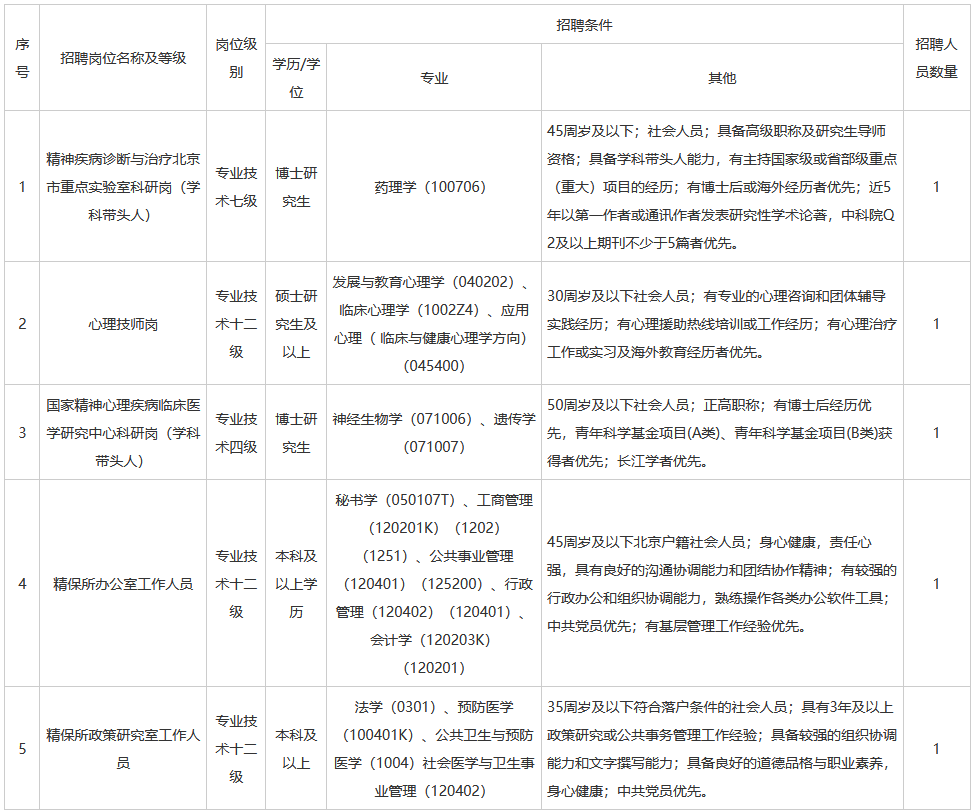Click the 心理技师岗 position name cell

point(123,324)
